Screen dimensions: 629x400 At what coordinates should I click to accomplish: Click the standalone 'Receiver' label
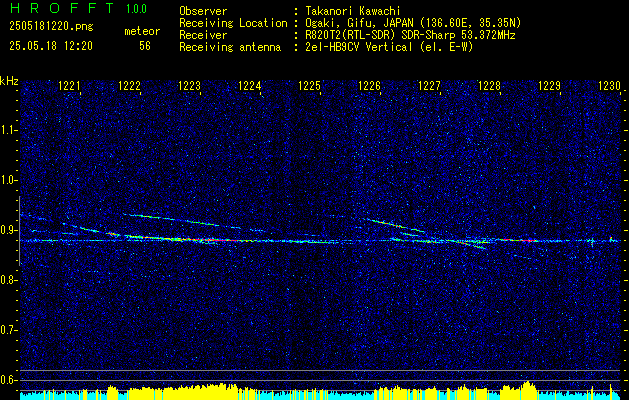pyautogui.click(x=203, y=35)
